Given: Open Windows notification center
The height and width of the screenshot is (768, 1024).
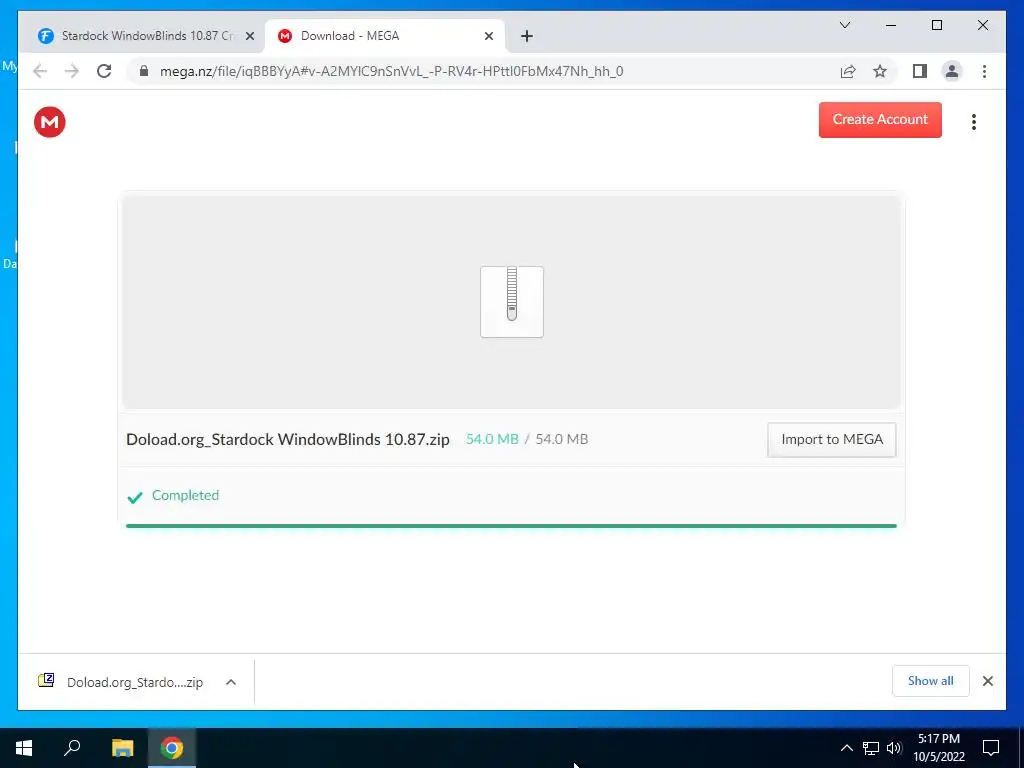Looking at the screenshot, I should click(991, 748).
